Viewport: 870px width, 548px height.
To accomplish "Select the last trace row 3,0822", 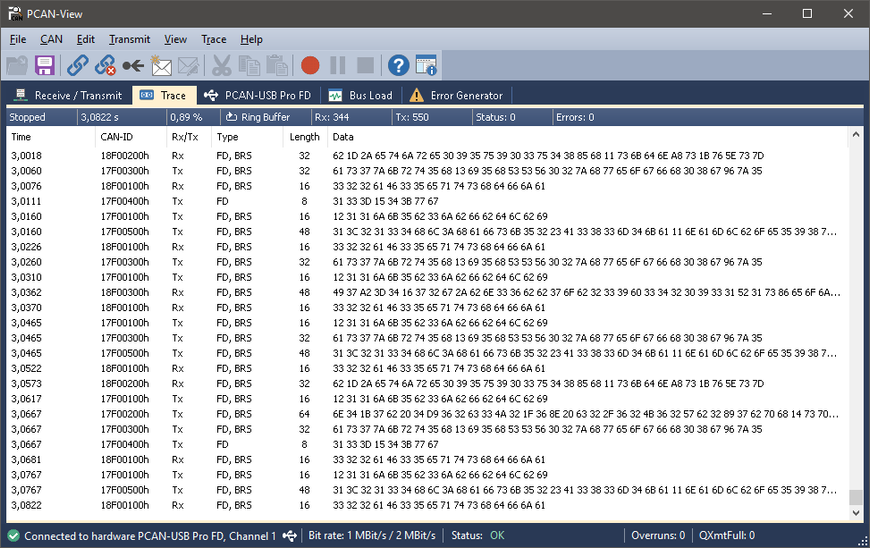I will click(427, 505).
